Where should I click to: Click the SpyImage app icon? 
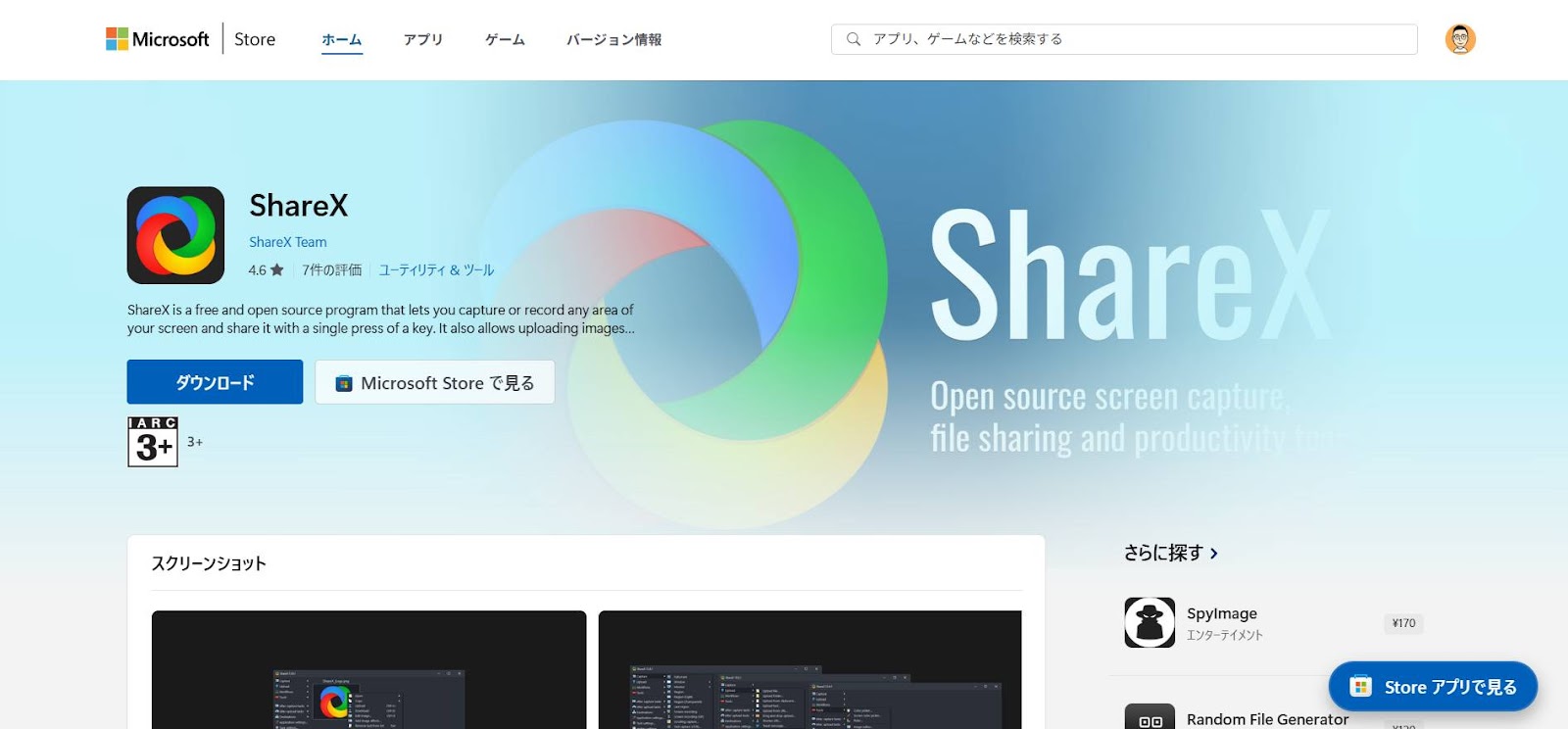pyautogui.click(x=1150, y=622)
